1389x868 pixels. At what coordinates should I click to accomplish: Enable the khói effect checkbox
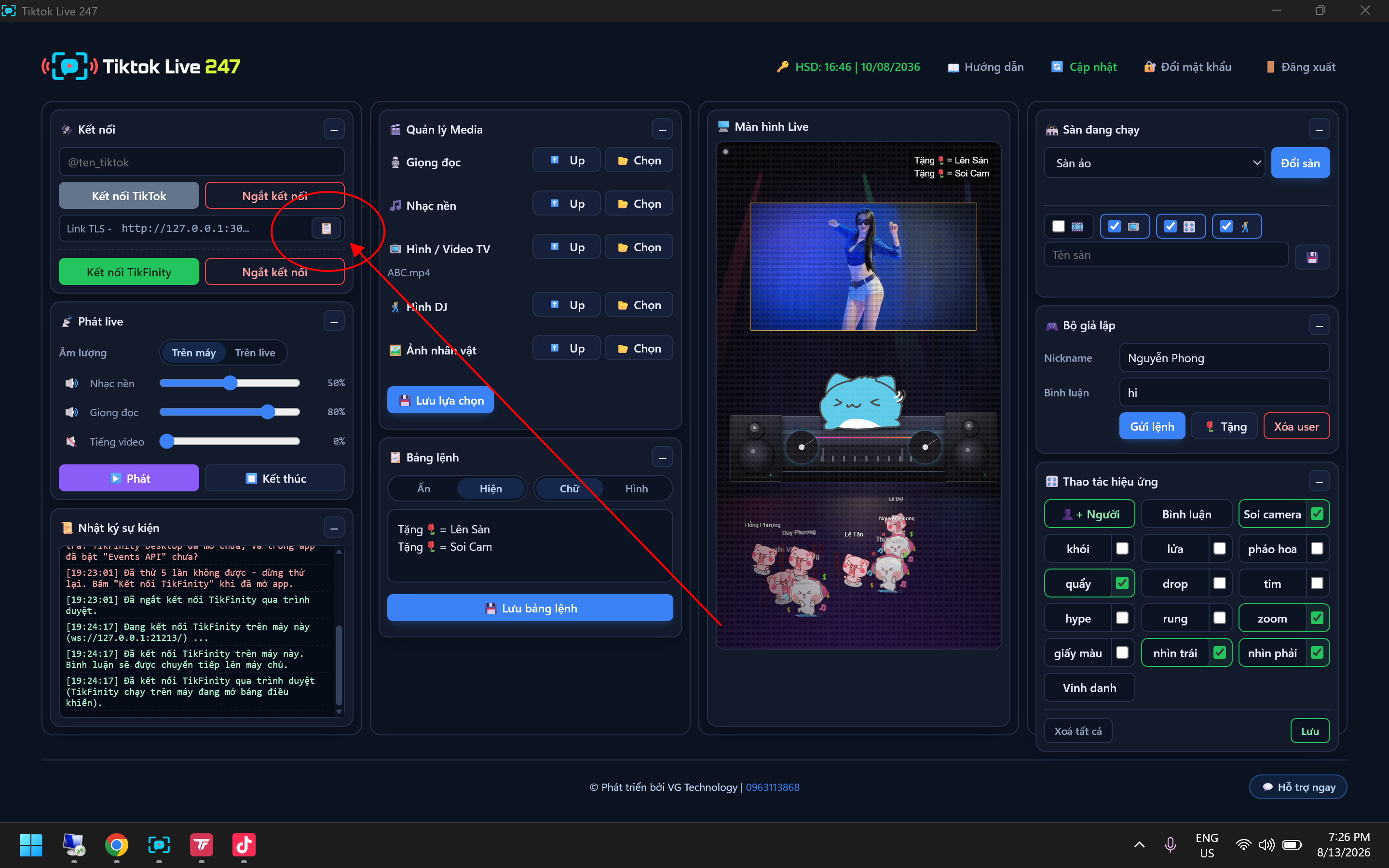coord(1122,549)
